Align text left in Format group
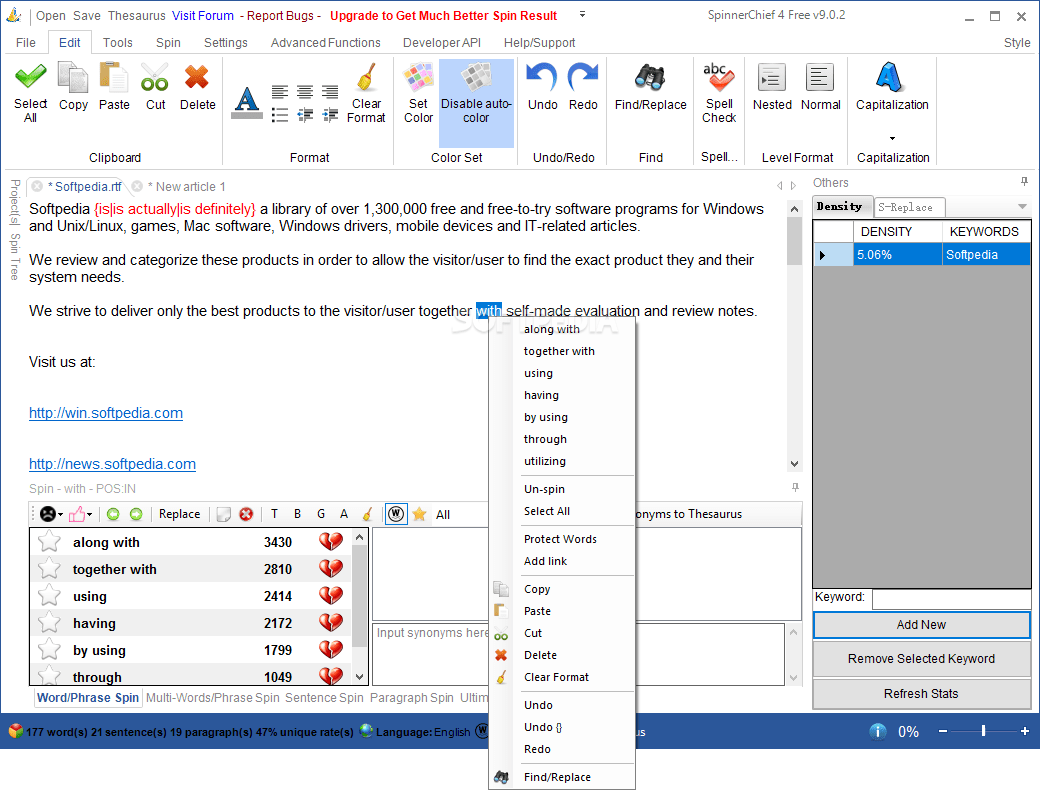The width and height of the screenshot is (1040, 790). point(280,92)
